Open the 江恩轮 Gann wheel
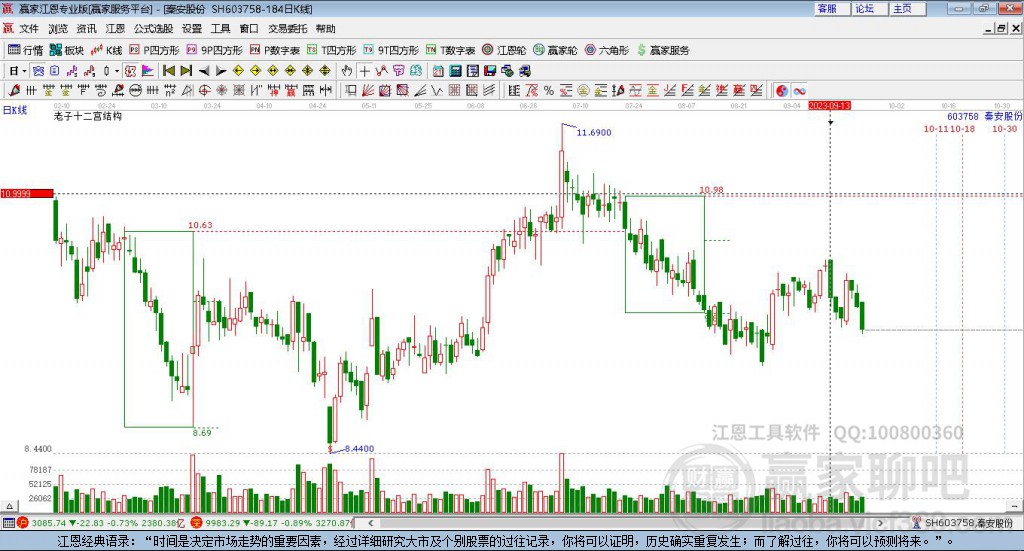The width and height of the screenshot is (1024, 551). click(x=504, y=50)
